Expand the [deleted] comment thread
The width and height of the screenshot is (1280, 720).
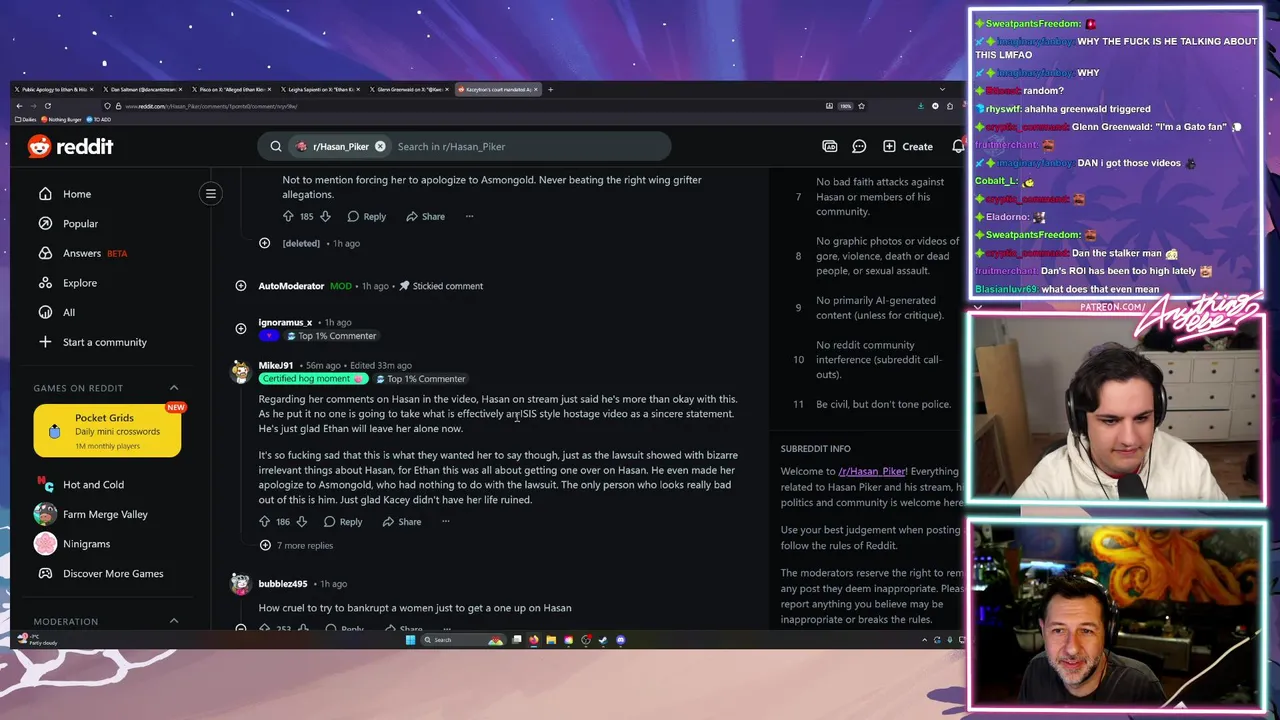[x=264, y=243]
